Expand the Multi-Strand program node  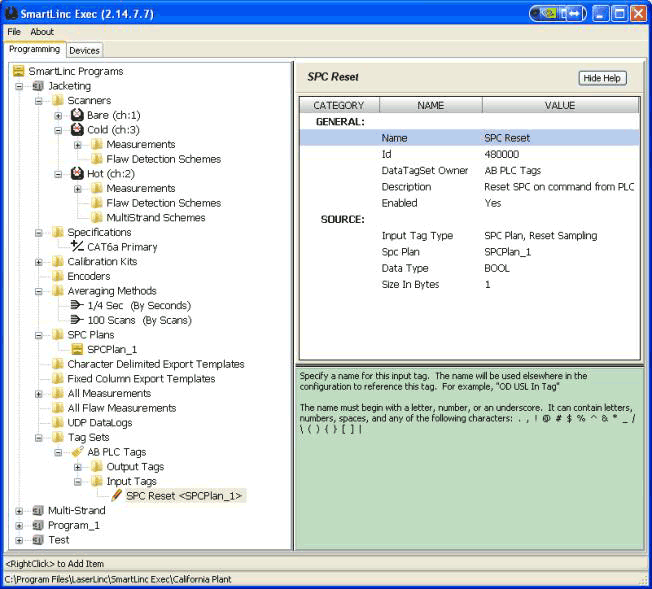tap(19, 511)
